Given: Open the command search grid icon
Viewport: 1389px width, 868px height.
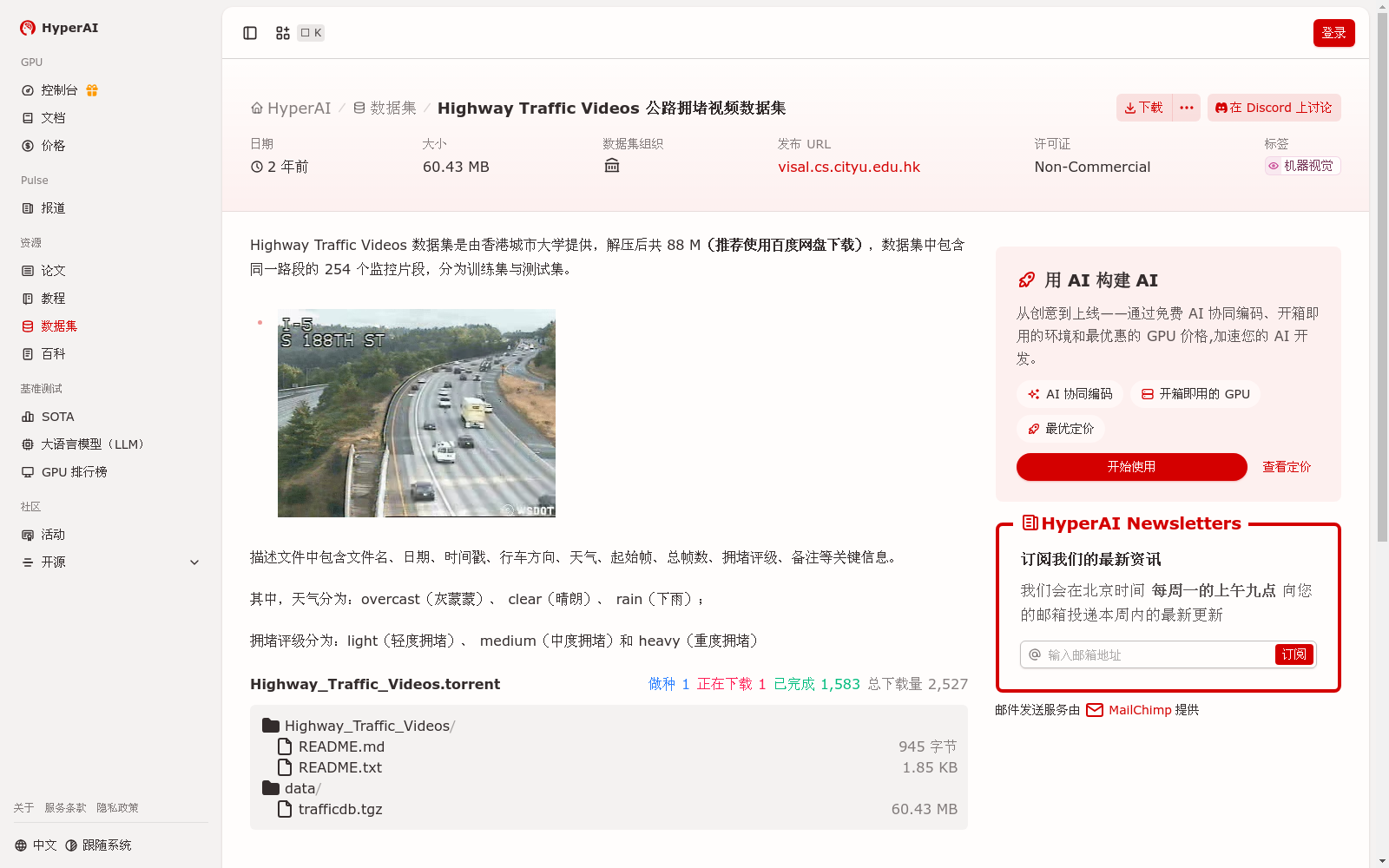Looking at the screenshot, I should pos(283,33).
